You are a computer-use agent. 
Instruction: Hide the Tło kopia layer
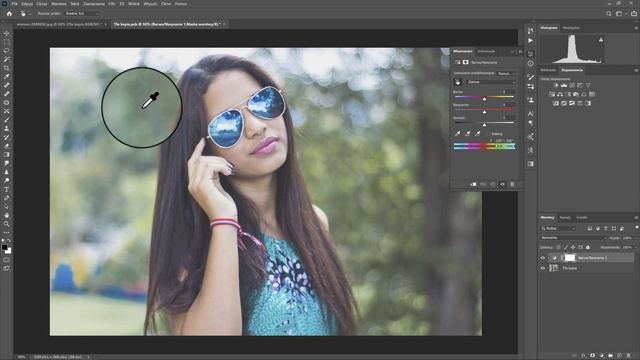pos(543,268)
